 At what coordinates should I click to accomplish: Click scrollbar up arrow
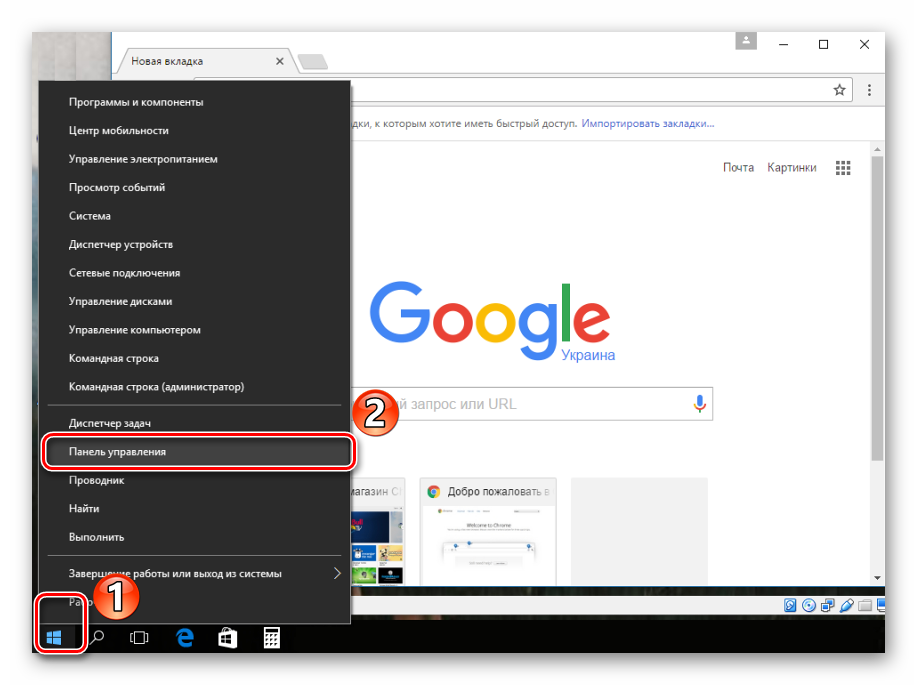pos(877,150)
